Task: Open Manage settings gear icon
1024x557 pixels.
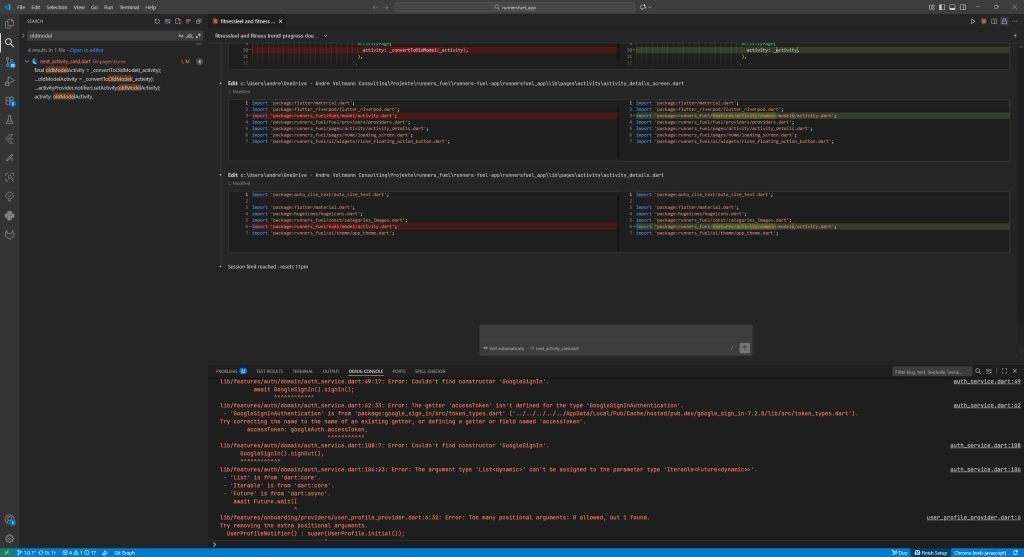Action: coord(9,539)
